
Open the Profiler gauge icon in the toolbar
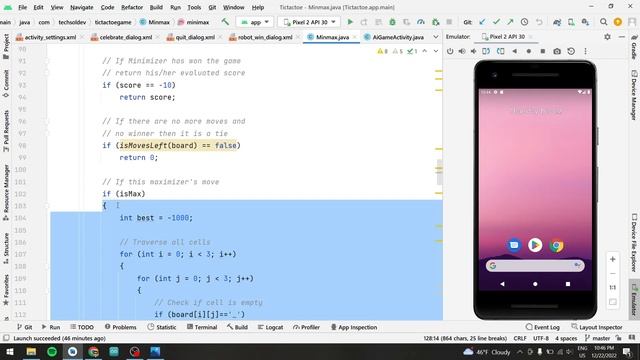(x=421, y=22)
